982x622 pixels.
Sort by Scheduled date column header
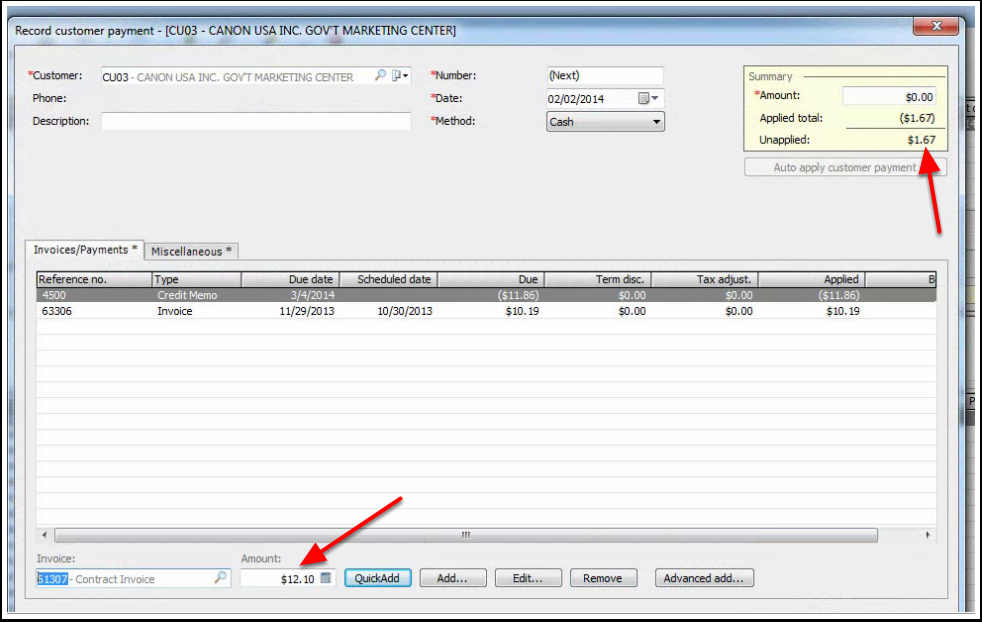[x=388, y=279]
